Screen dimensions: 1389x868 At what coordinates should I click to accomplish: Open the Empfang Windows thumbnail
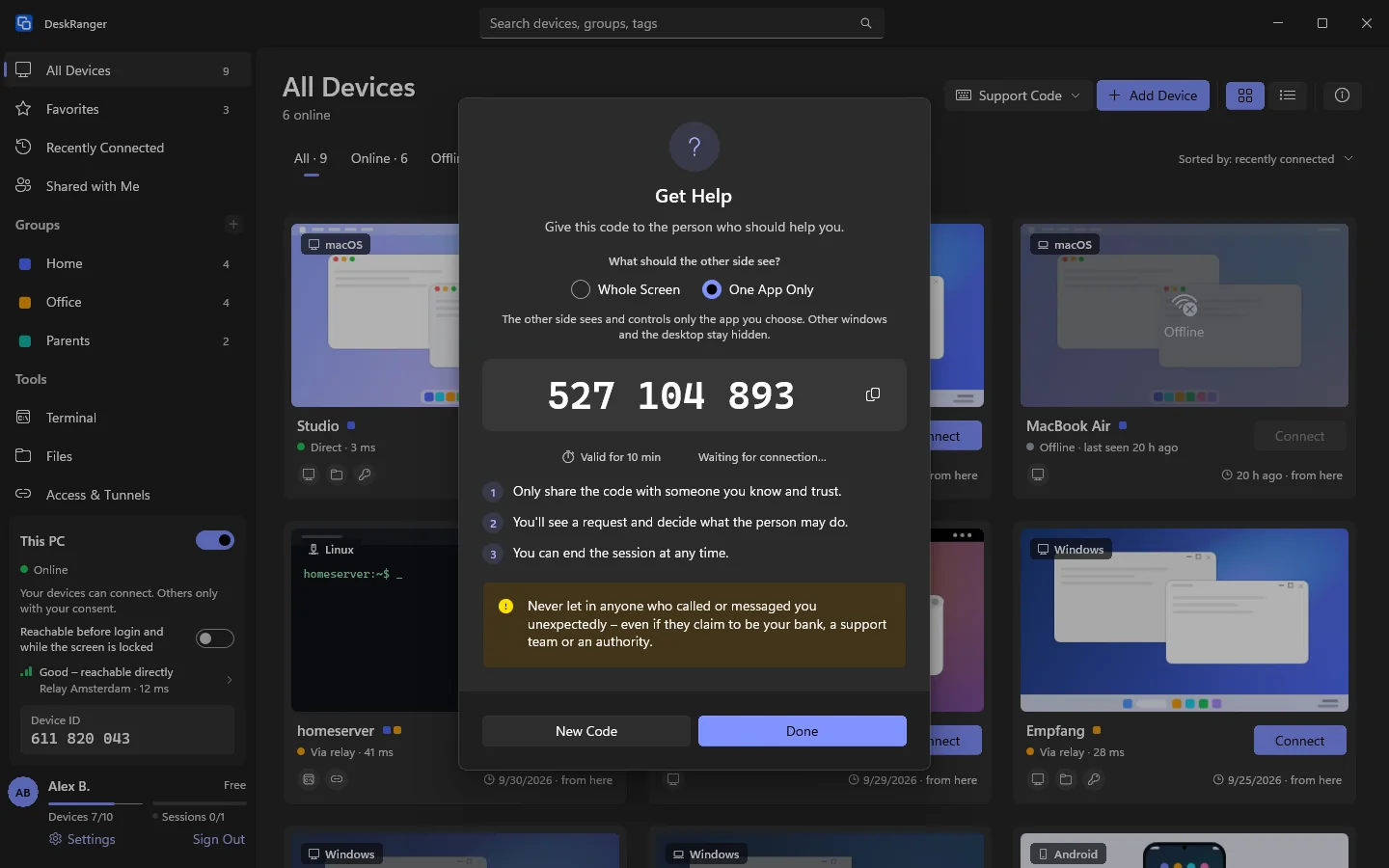coord(1185,620)
